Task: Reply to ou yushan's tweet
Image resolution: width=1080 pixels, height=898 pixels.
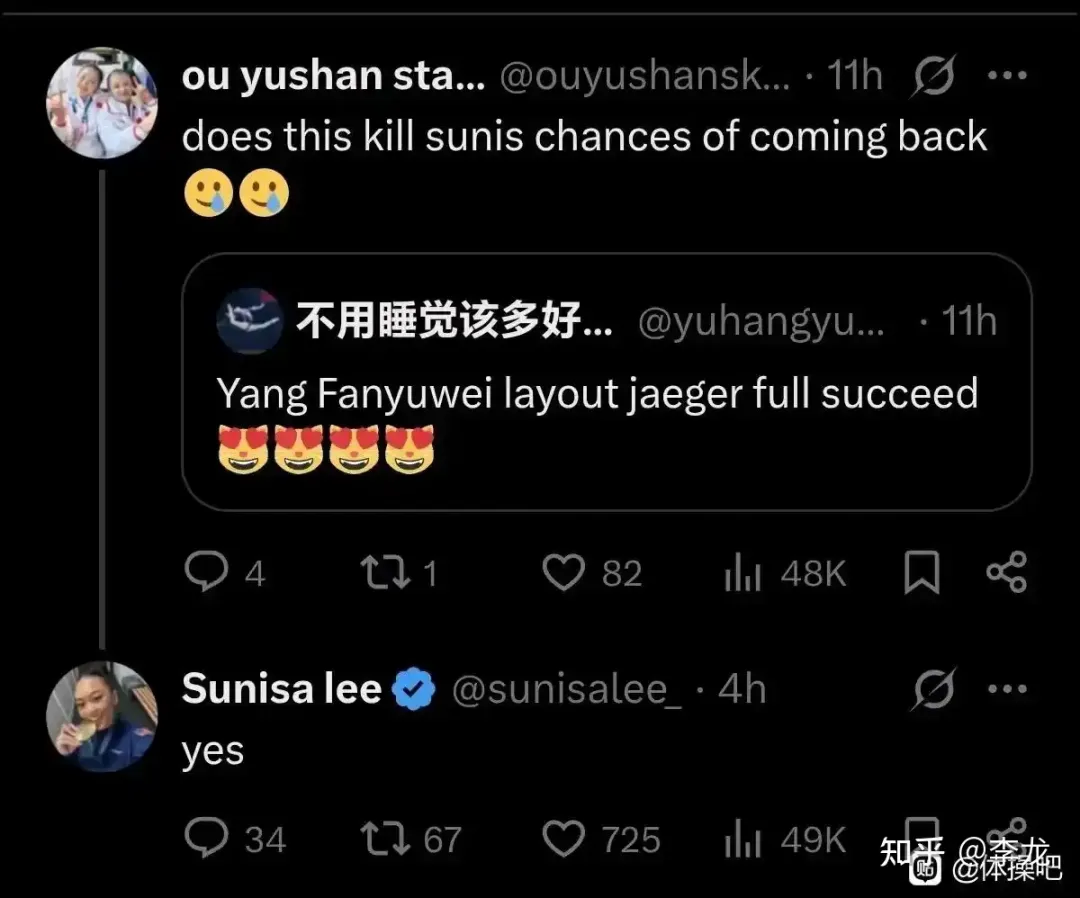Action: click(207, 573)
